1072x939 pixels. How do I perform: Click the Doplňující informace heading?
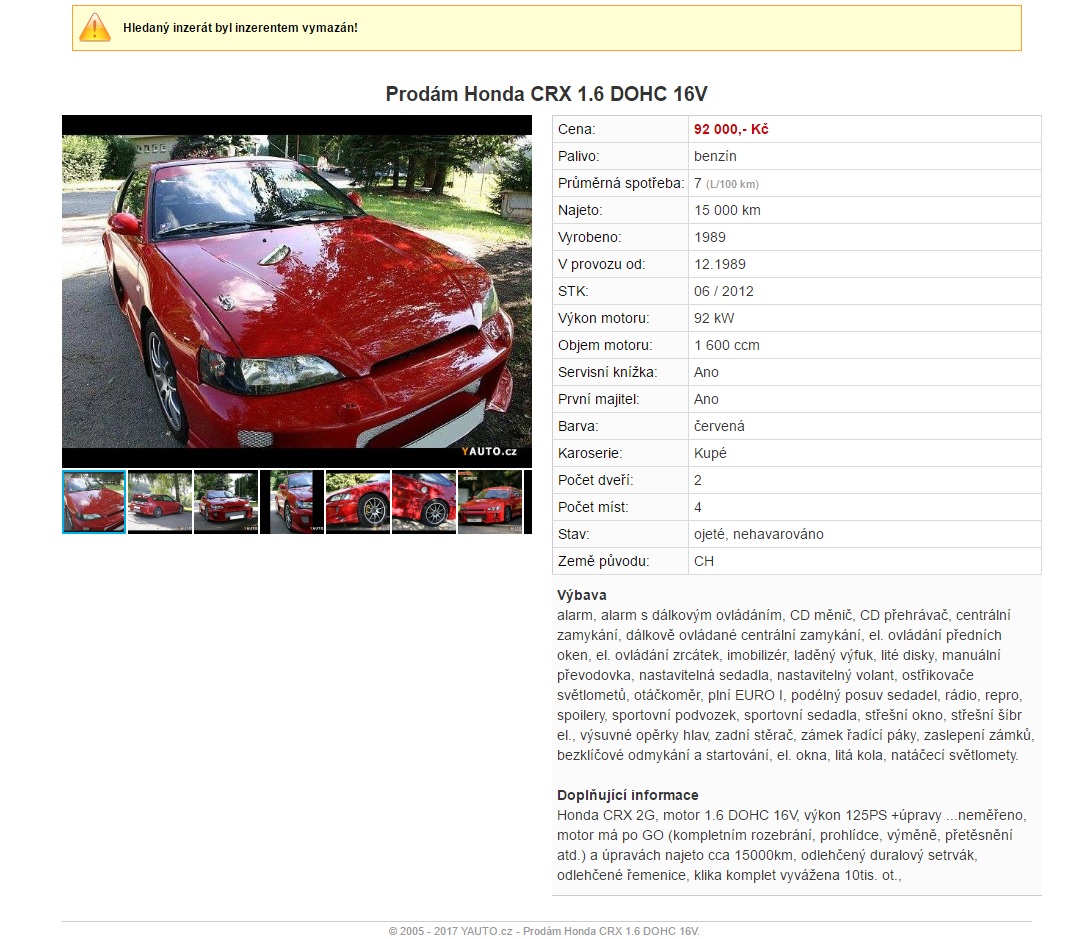(627, 795)
